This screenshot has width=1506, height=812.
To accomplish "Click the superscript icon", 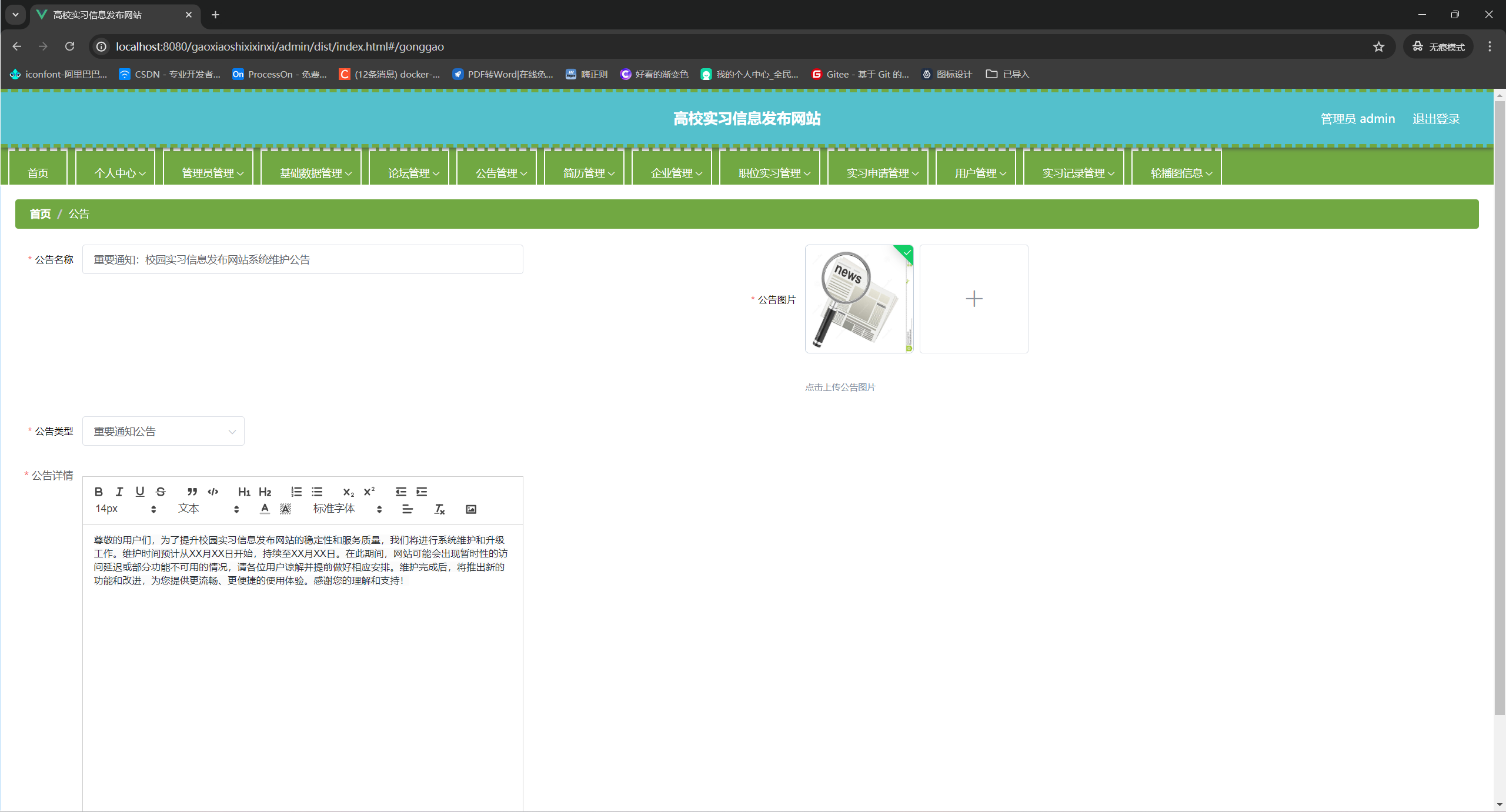I will [x=369, y=492].
